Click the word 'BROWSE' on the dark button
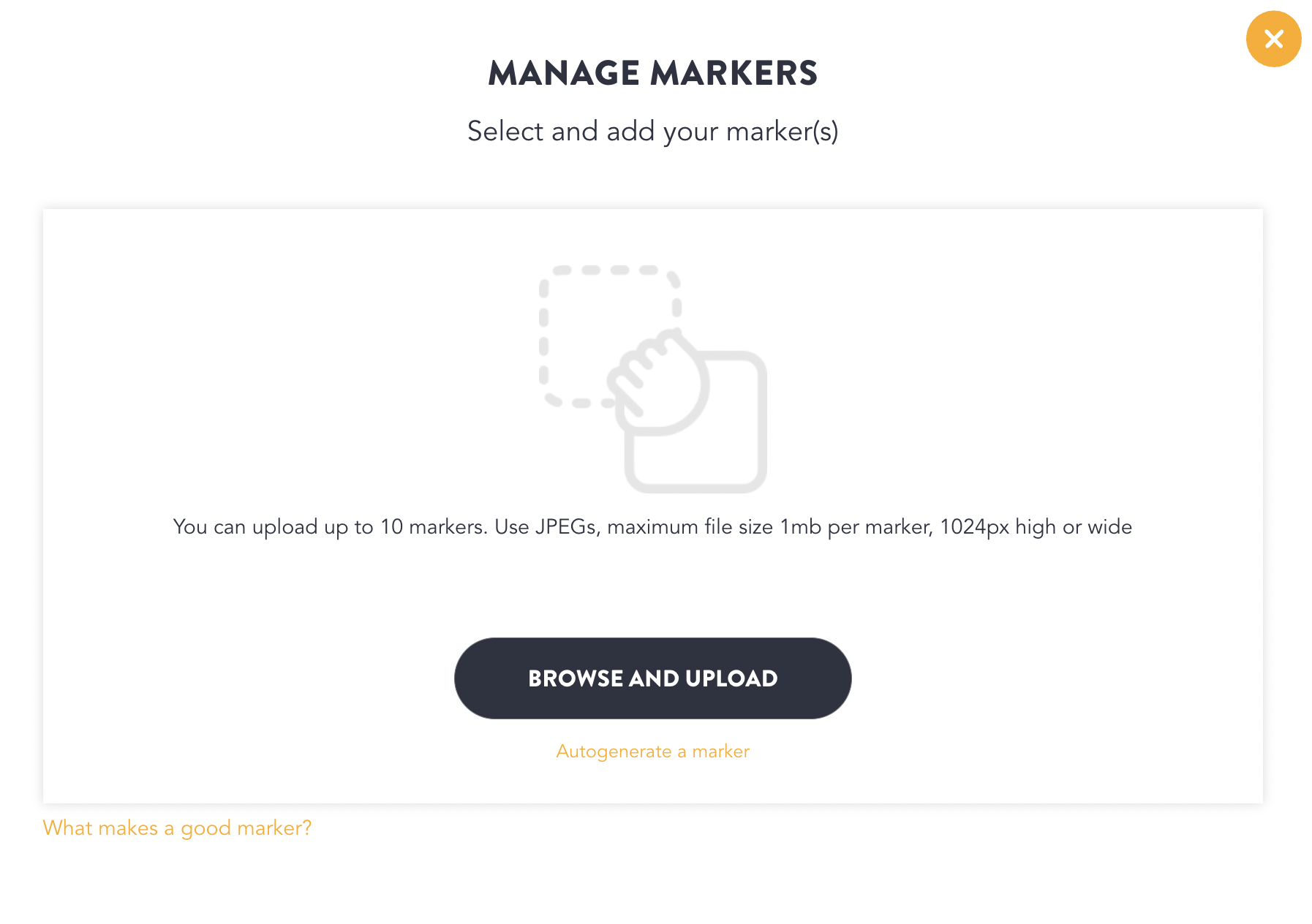1312x924 pixels. [x=576, y=678]
